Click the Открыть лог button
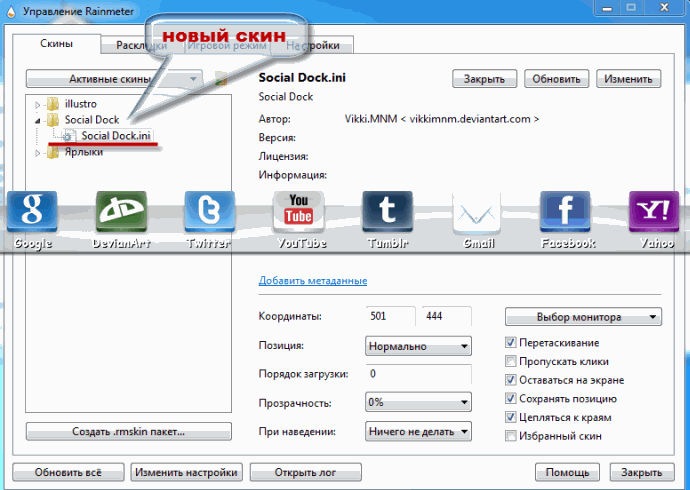Viewport: 690px width, 490px height. [305, 472]
